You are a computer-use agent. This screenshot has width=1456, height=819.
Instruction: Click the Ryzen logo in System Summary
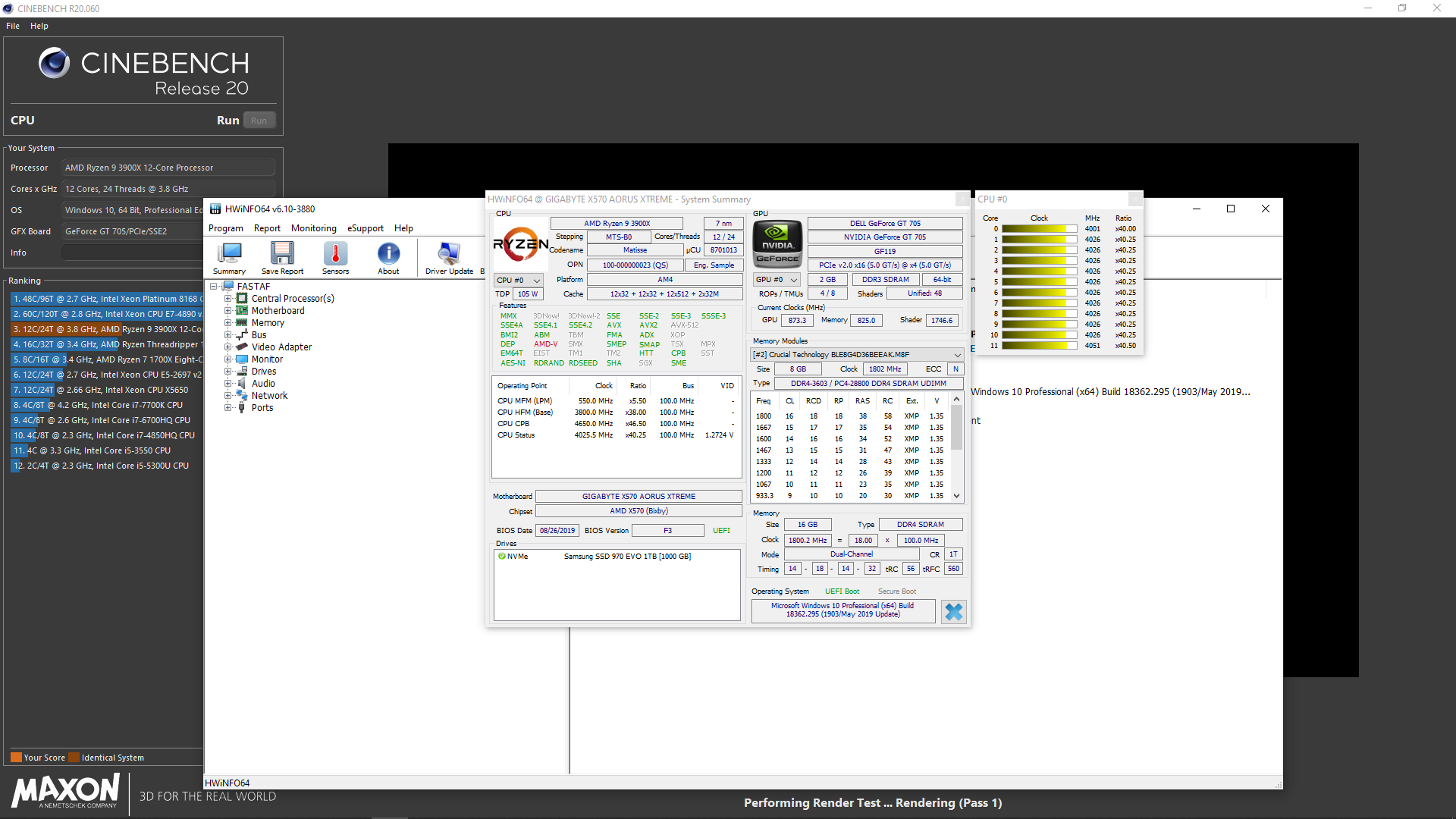[520, 245]
